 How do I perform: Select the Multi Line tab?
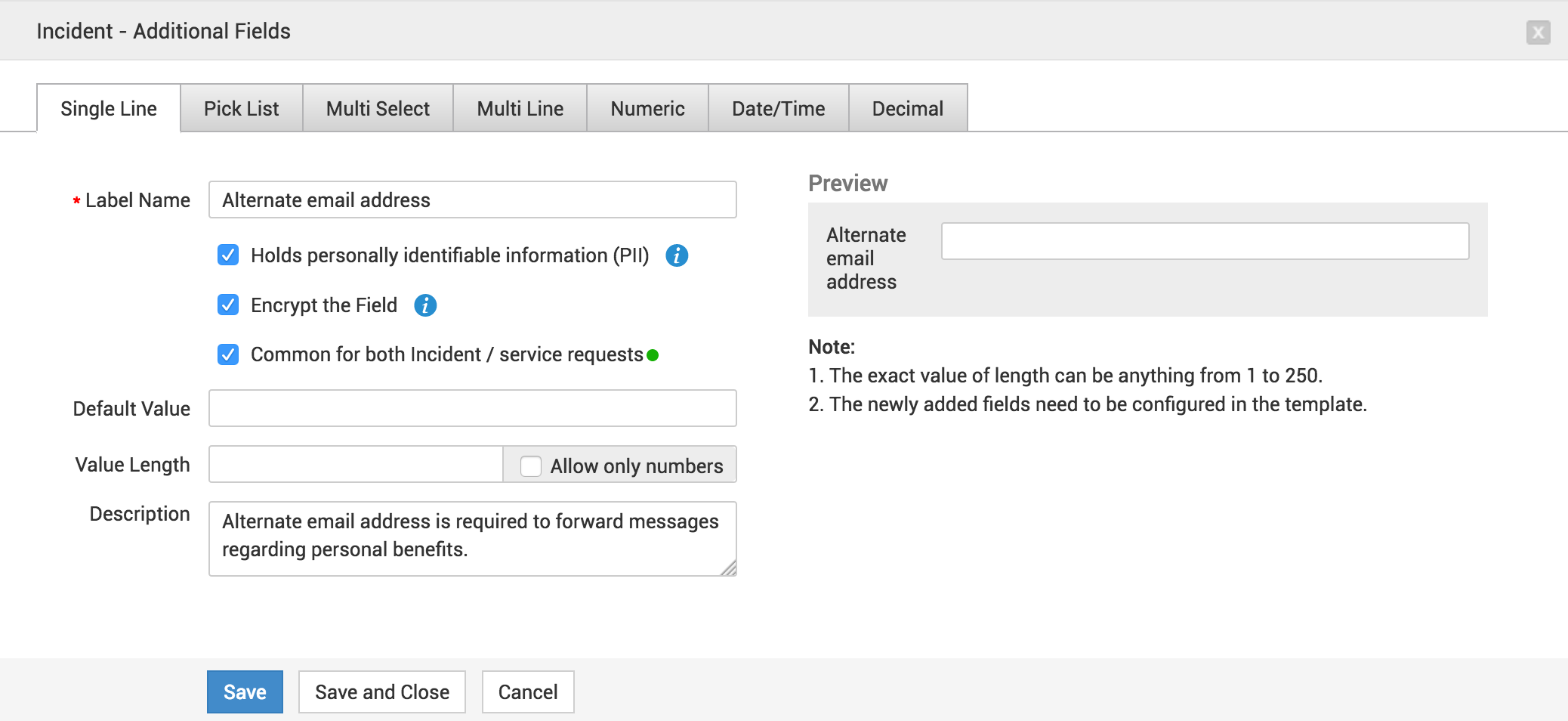pos(520,109)
